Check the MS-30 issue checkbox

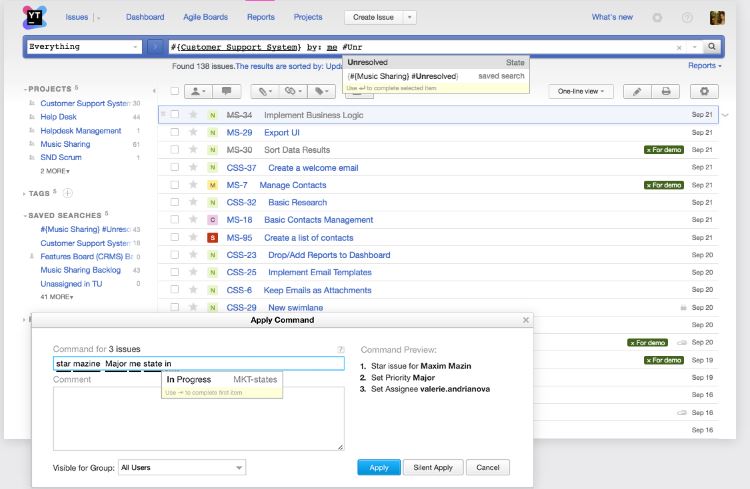175,150
